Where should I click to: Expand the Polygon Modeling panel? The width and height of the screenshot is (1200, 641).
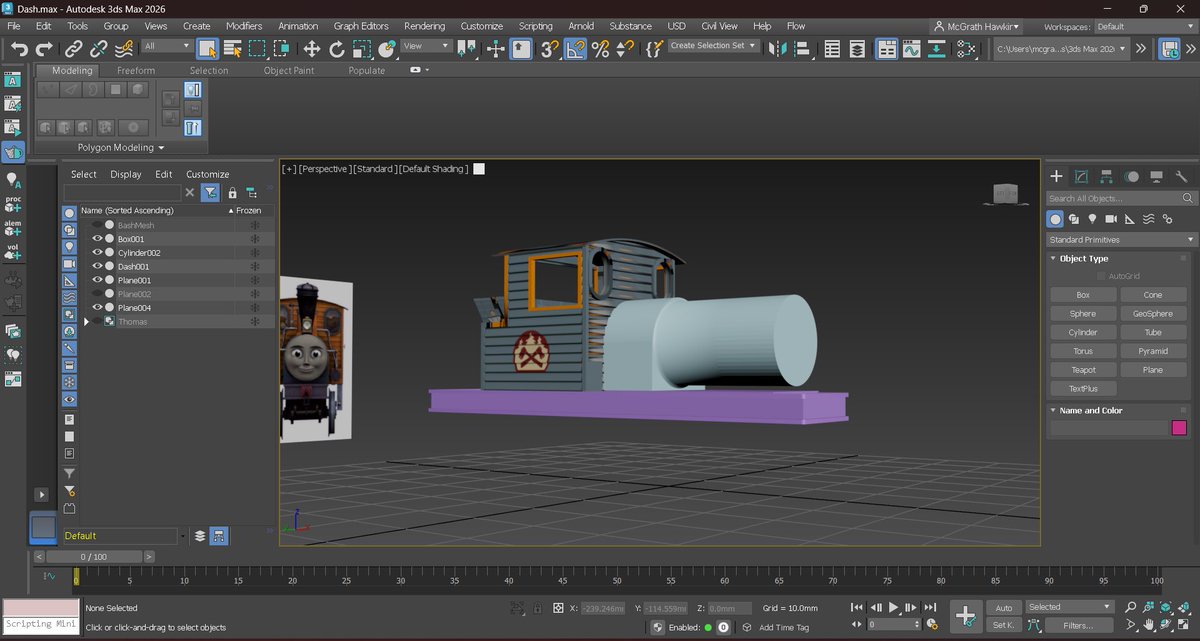click(122, 147)
